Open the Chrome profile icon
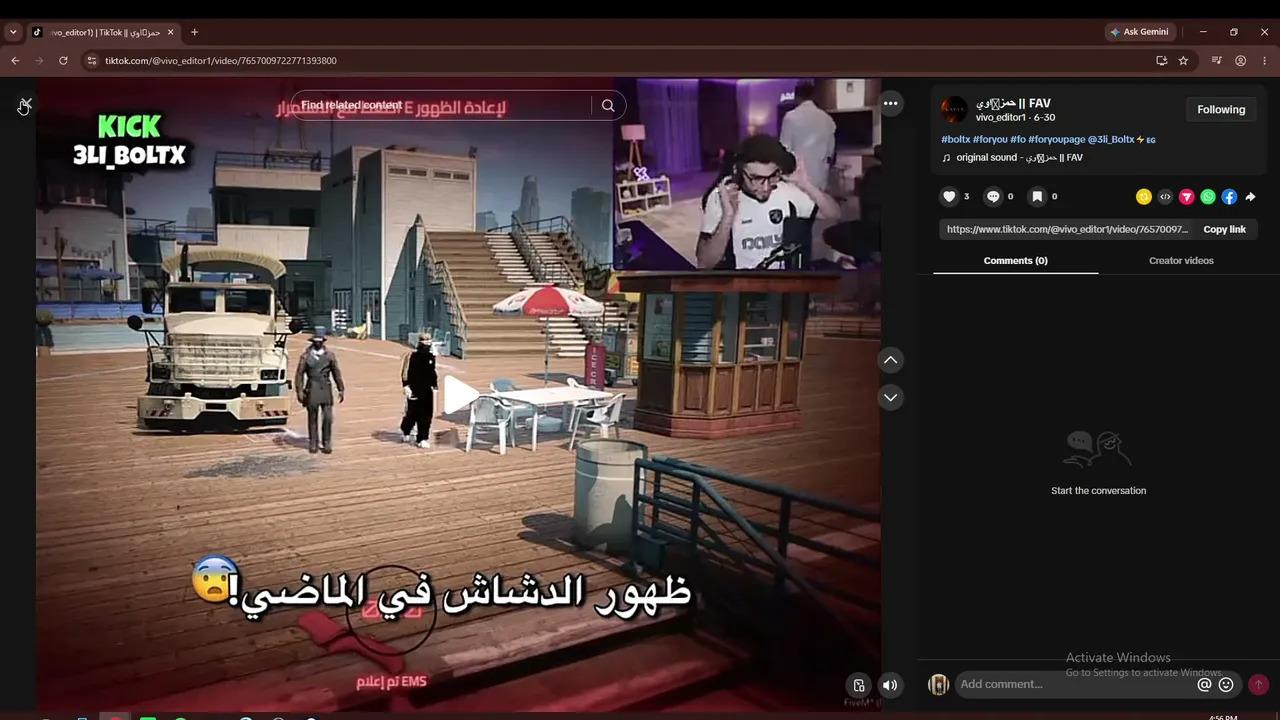This screenshot has height=720, width=1280. [1240, 61]
